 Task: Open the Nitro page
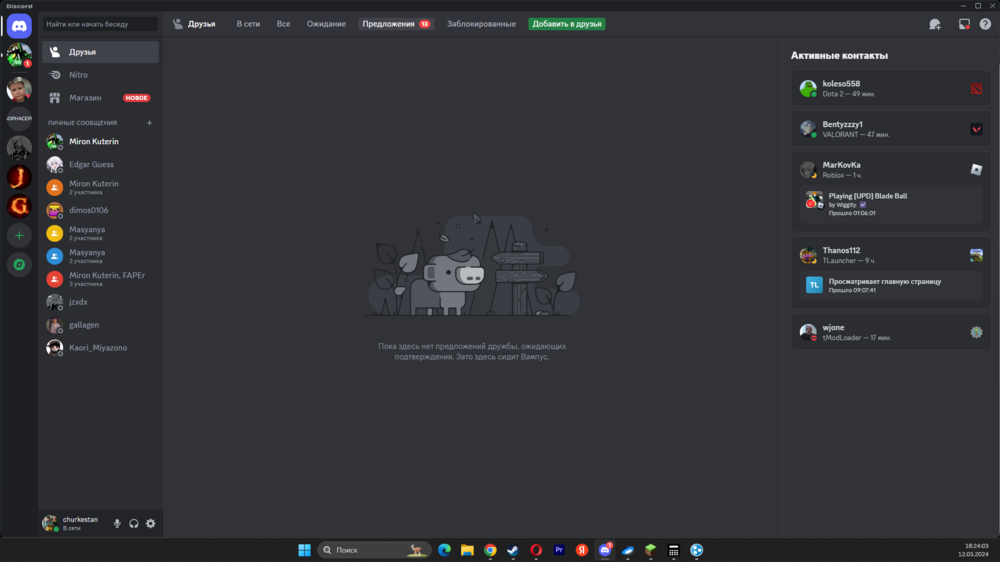[101, 75]
